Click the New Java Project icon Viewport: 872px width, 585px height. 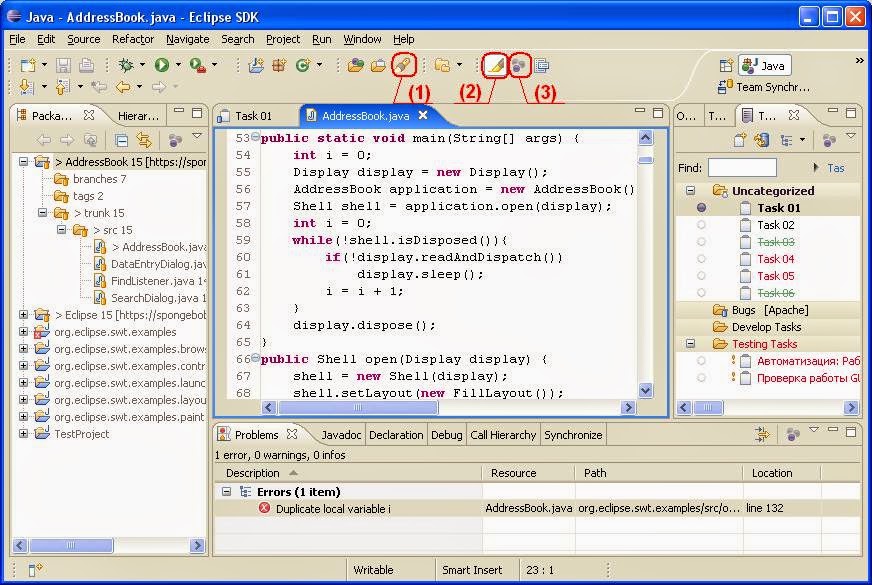[x=256, y=66]
